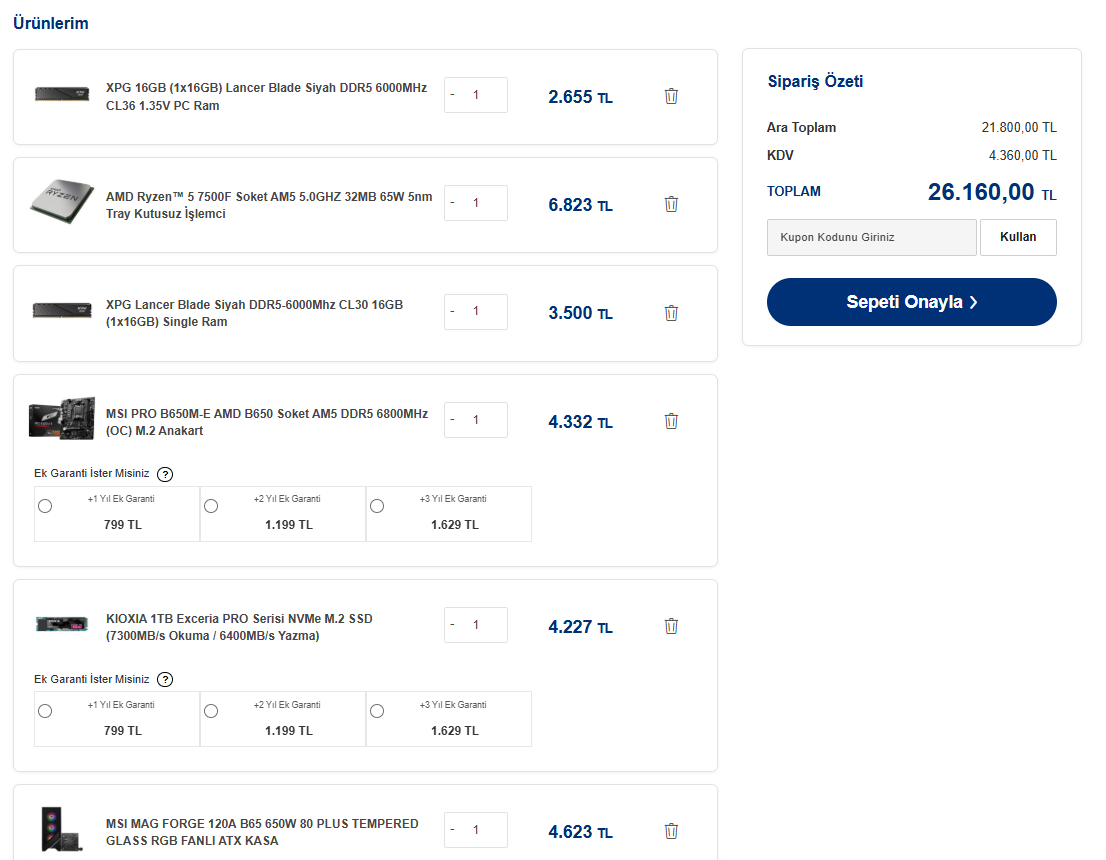Open AMD Ryzen 5 7500F product title link
This screenshot has width=1106, height=860.
[269, 205]
